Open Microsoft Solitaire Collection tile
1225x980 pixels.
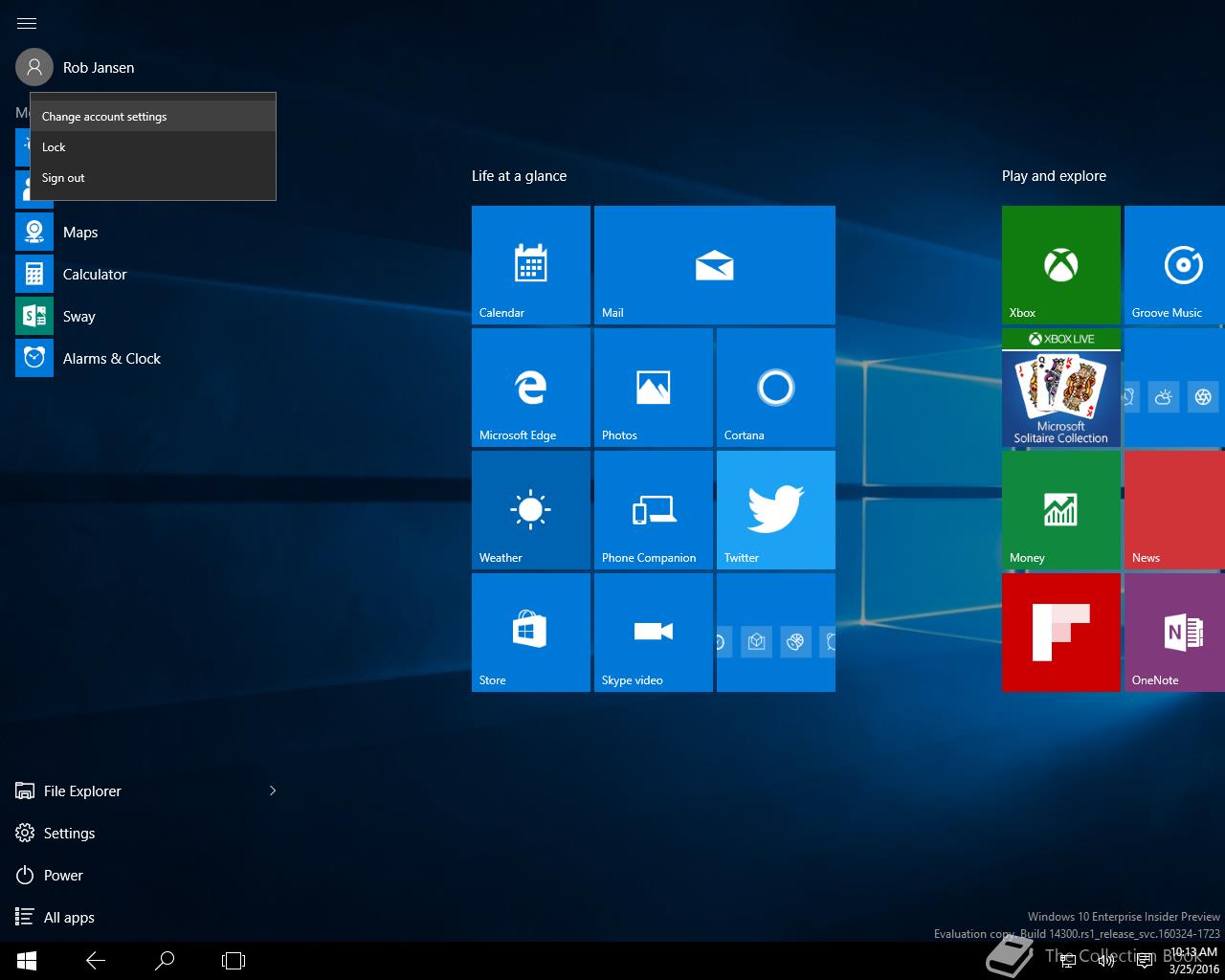(x=1061, y=388)
